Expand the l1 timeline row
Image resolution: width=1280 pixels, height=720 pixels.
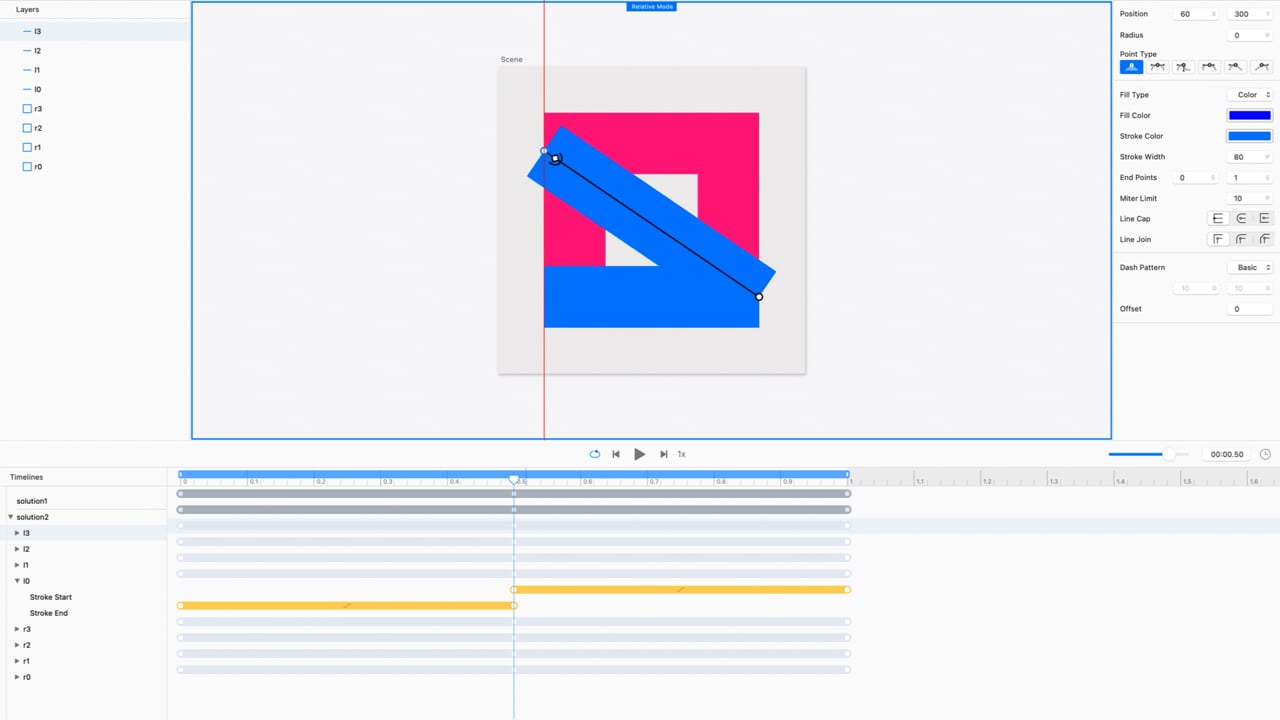(17, 565)
